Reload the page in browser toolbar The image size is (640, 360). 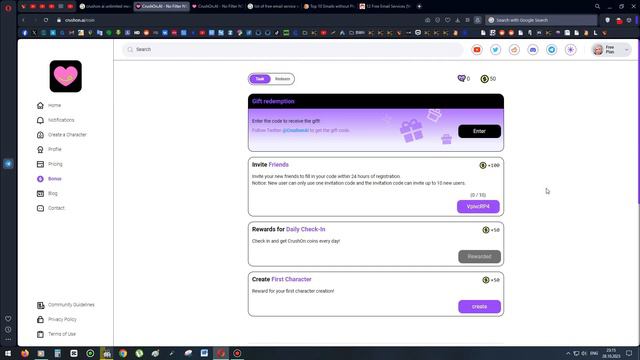coord(46,20)
